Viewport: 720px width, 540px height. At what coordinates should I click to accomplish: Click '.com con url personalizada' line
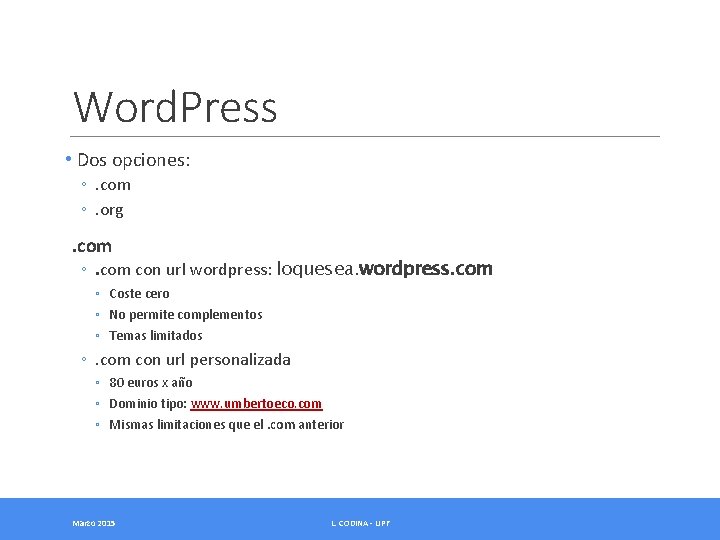(192, 360)
